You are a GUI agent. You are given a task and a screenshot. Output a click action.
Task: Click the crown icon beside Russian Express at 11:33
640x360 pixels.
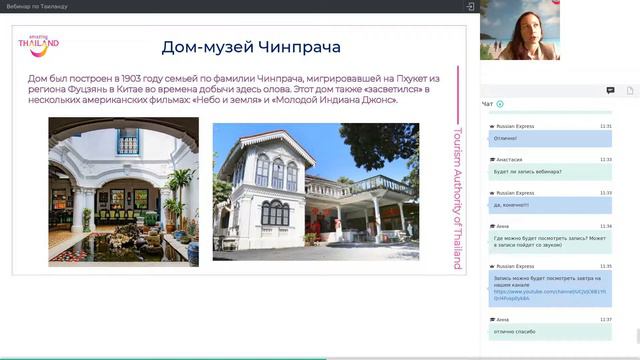[492, 193]
